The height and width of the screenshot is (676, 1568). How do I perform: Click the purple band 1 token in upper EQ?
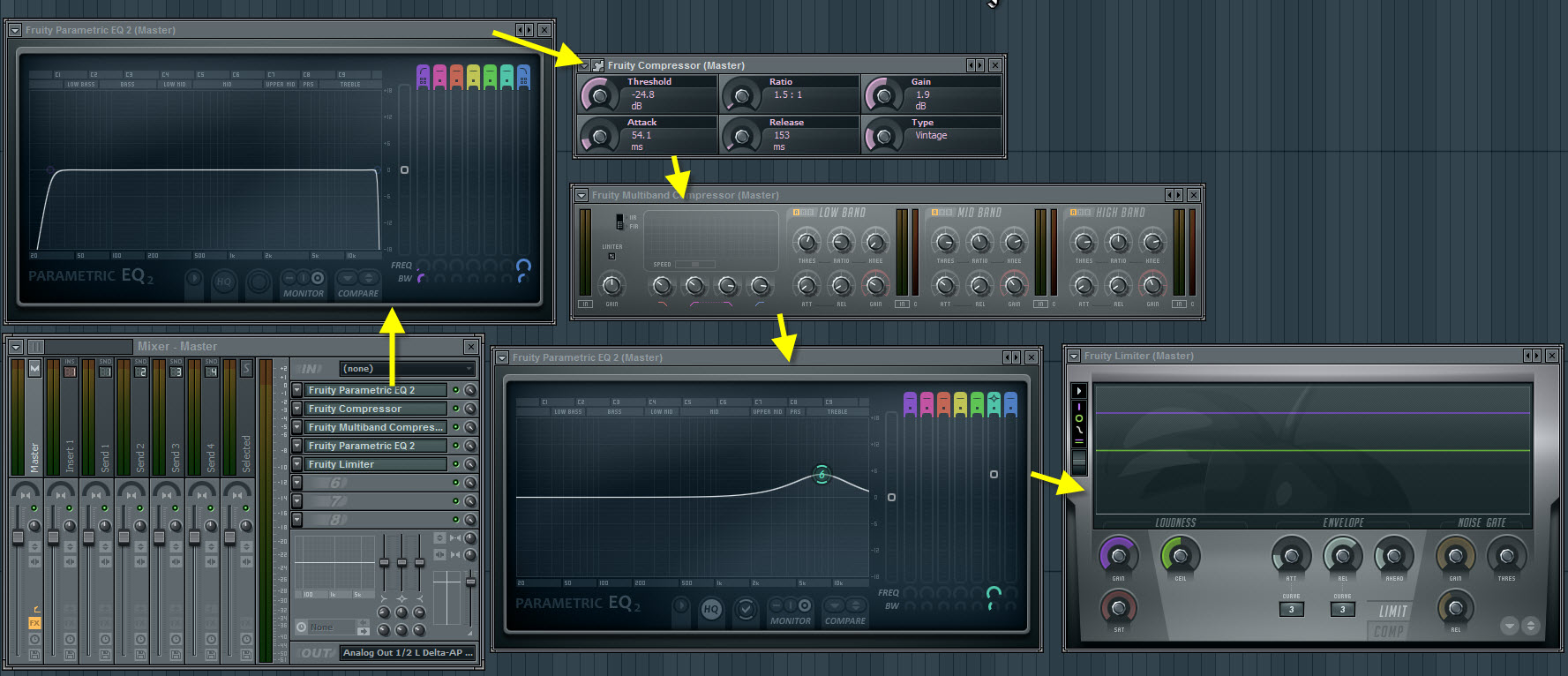coord(423,76)
